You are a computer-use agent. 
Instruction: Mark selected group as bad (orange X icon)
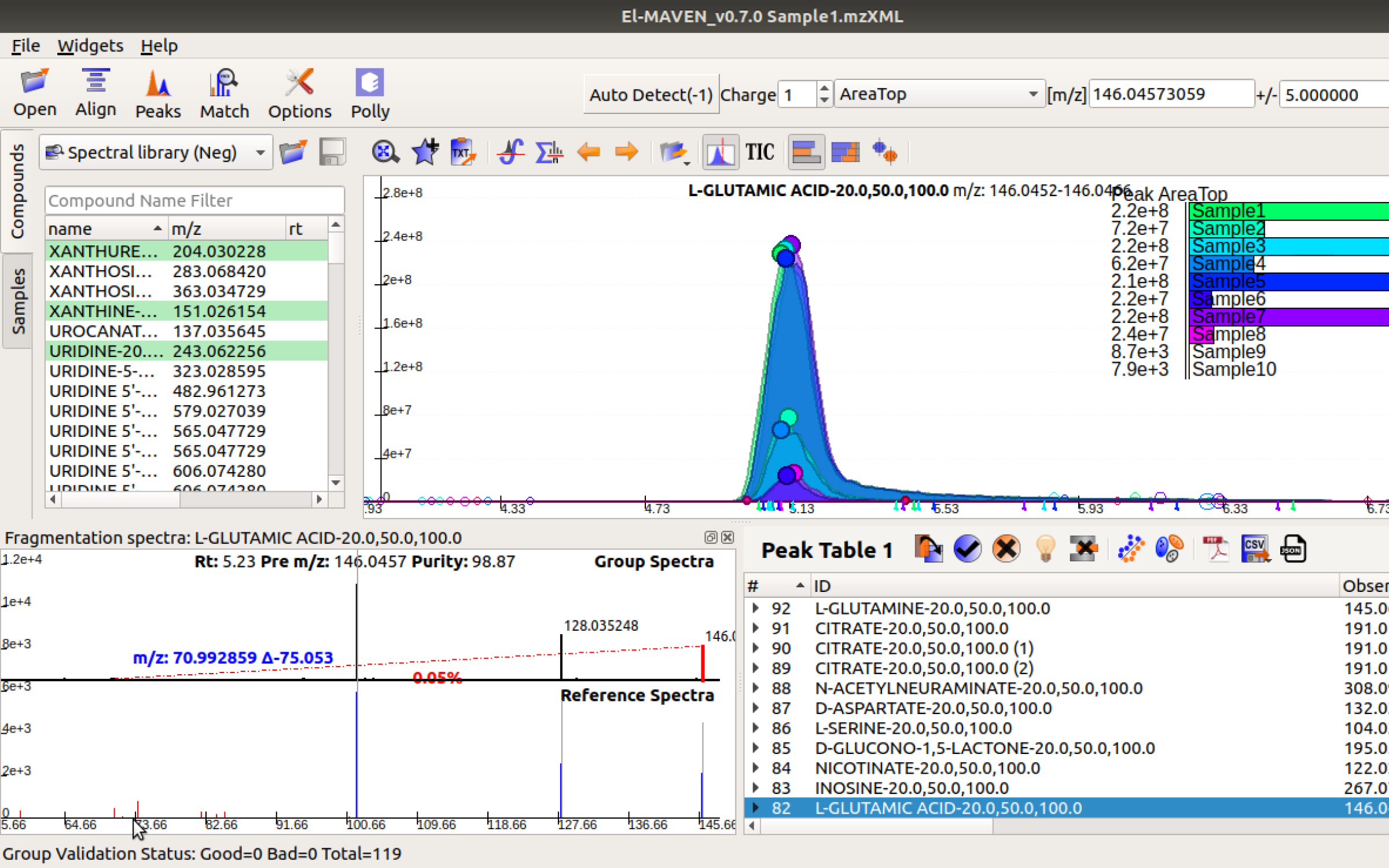point(1006,549)
